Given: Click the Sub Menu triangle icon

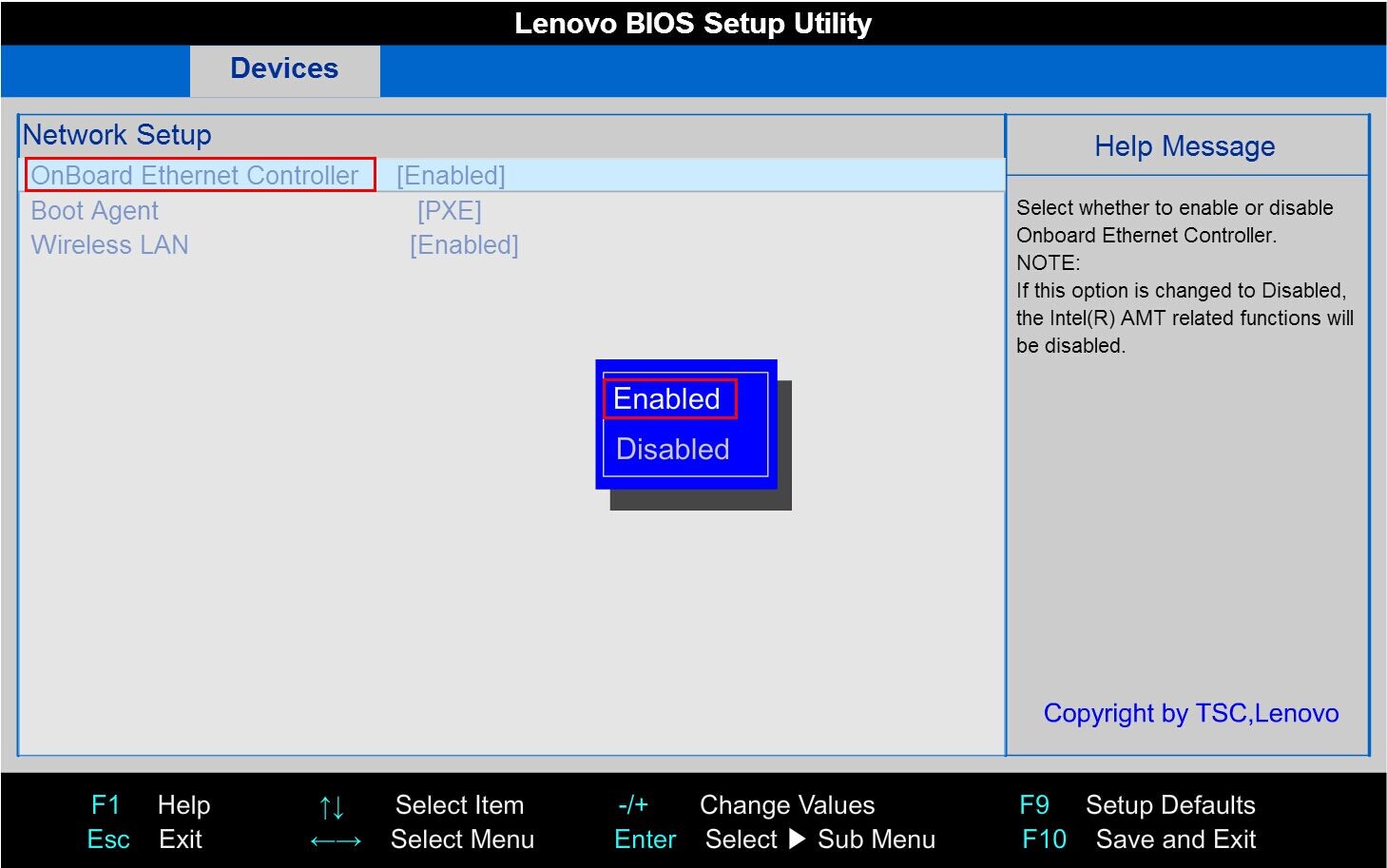Looking at the screenshot, I should pyautogui.click(x=798, y=839).
